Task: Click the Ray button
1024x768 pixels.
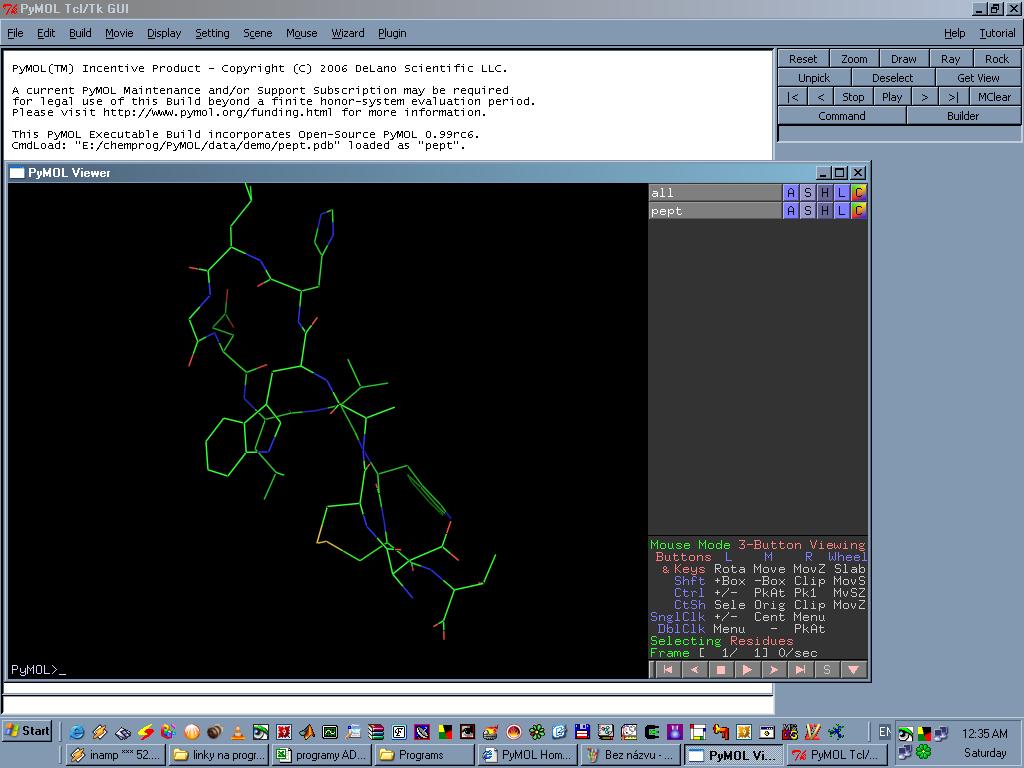Action: 951,59
